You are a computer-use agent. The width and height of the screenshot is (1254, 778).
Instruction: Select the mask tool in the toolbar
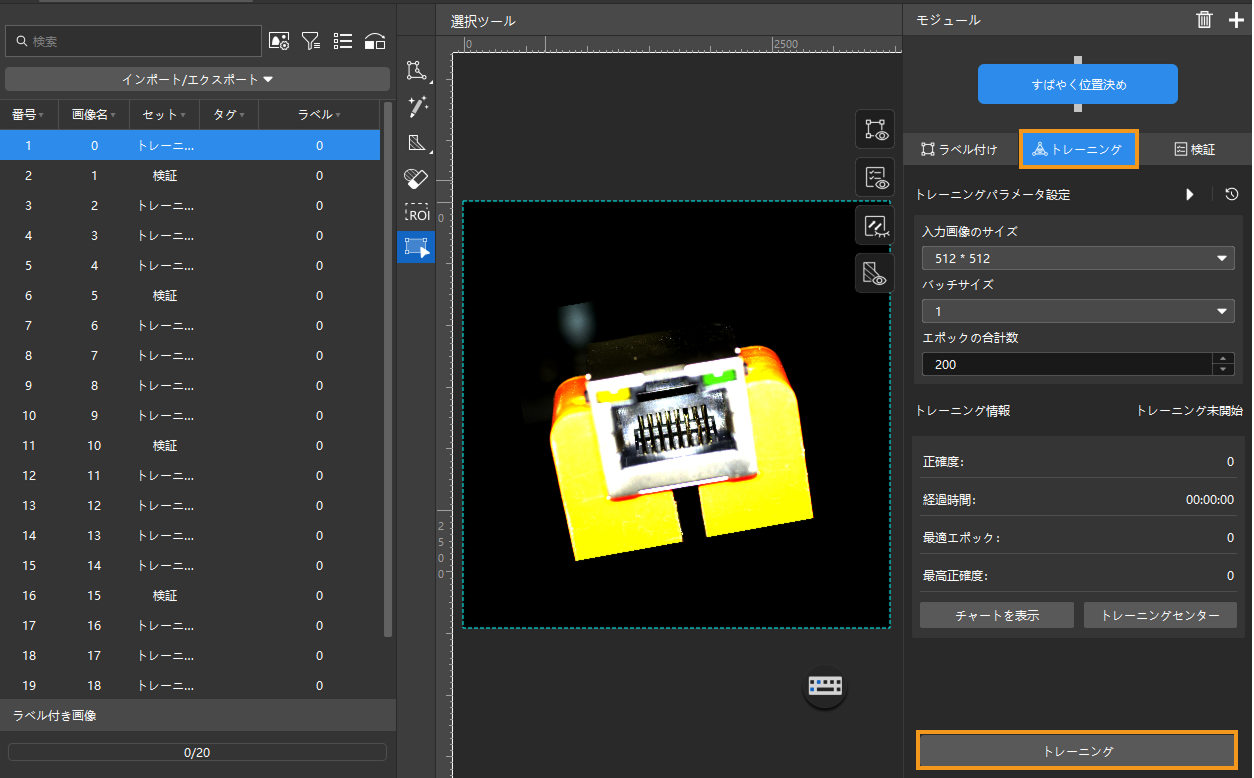click(x=416, y=143)
